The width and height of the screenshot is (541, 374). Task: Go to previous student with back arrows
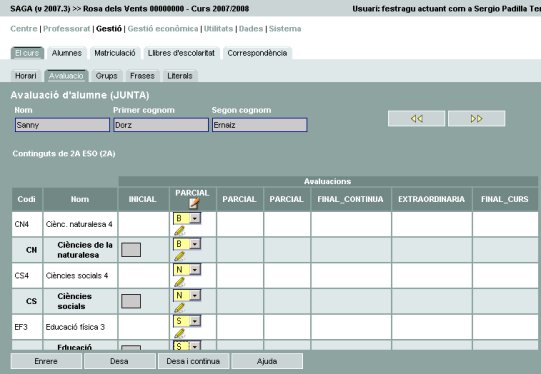(x=416, y=119)
